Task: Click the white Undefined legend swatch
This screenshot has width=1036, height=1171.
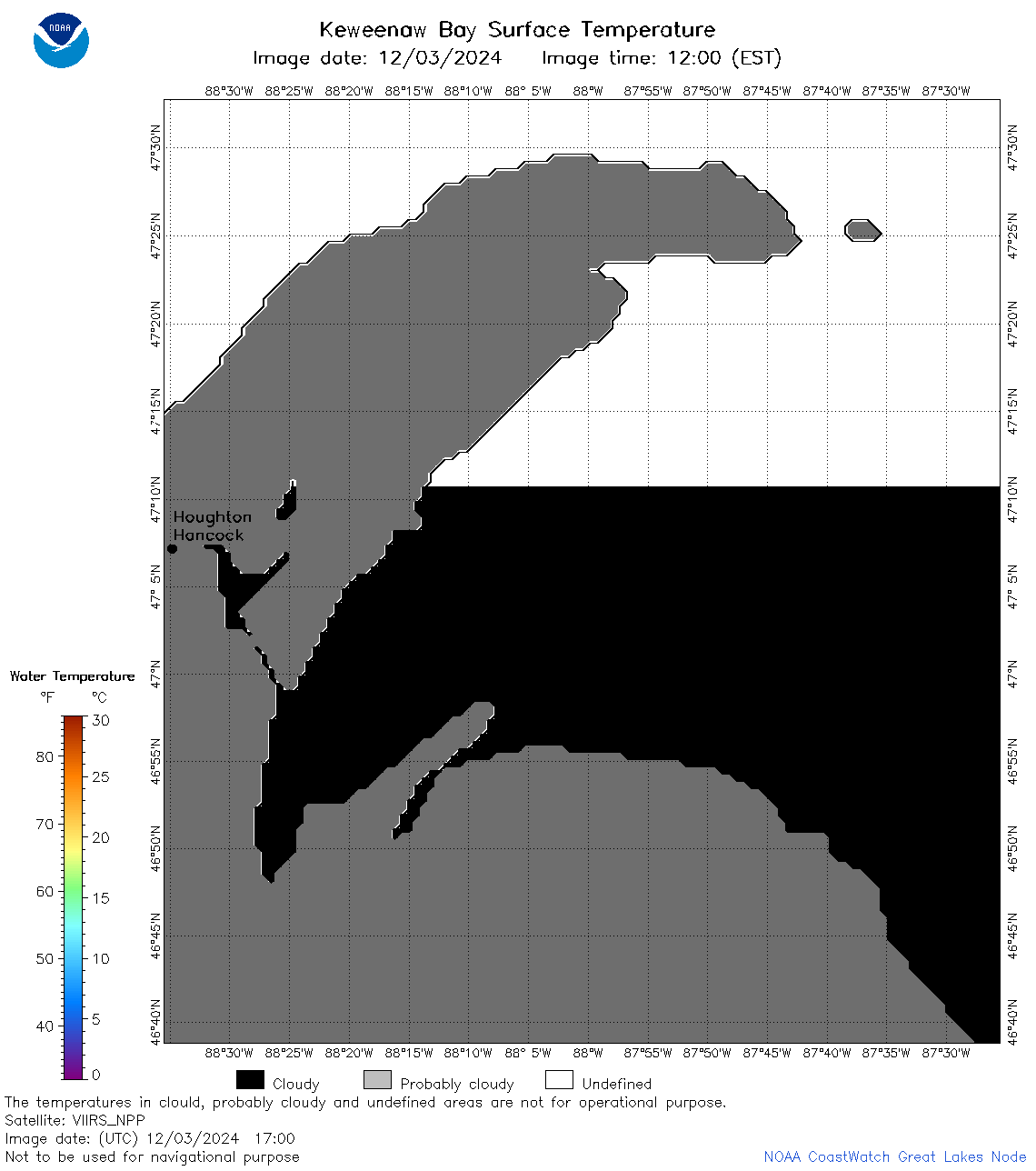Action: [559, 1079]
